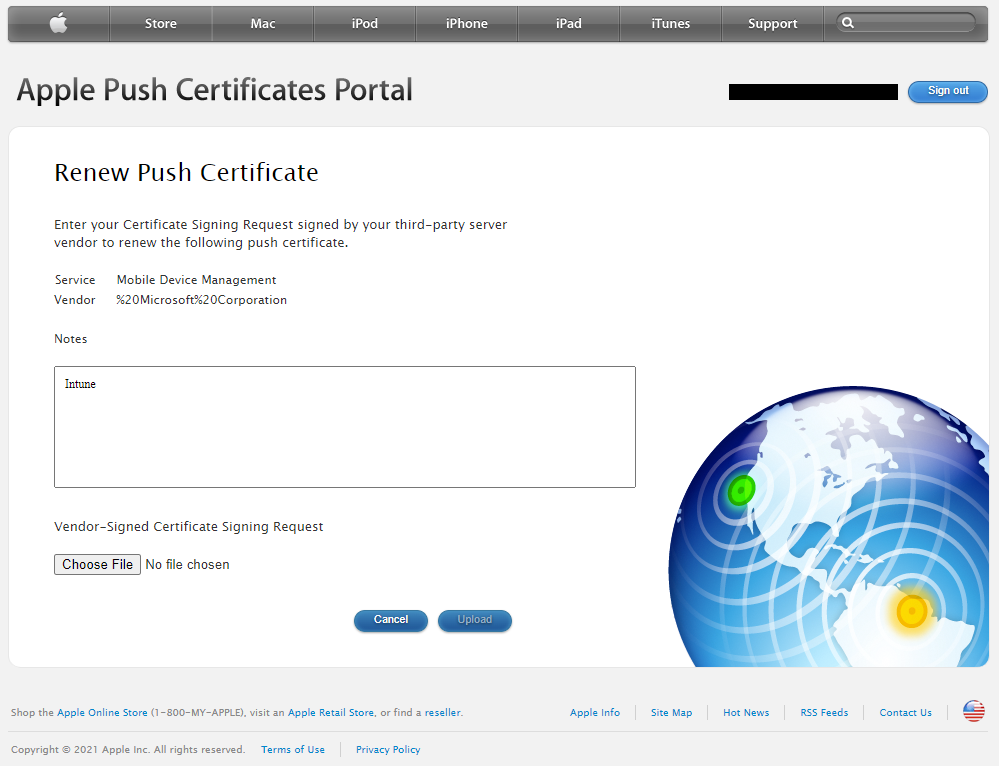This screenshot has width=999, height=766.
Task: Click the Apple logo in navigation bar
Action: click(x=59, y=24)
